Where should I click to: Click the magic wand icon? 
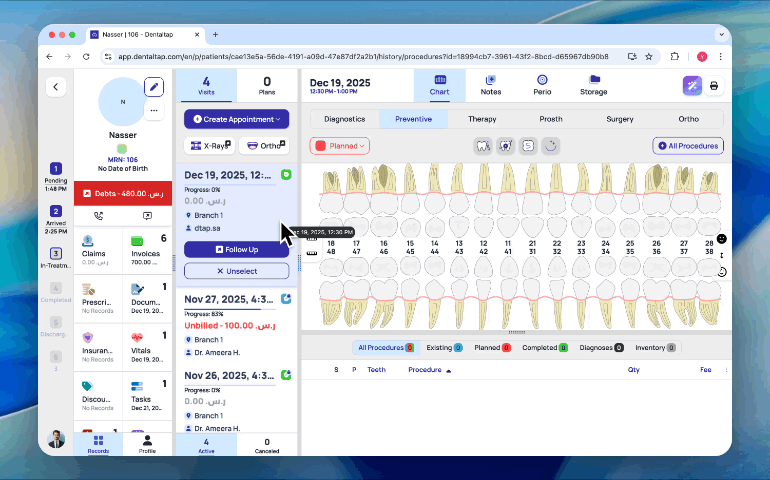tap(692, 86)
